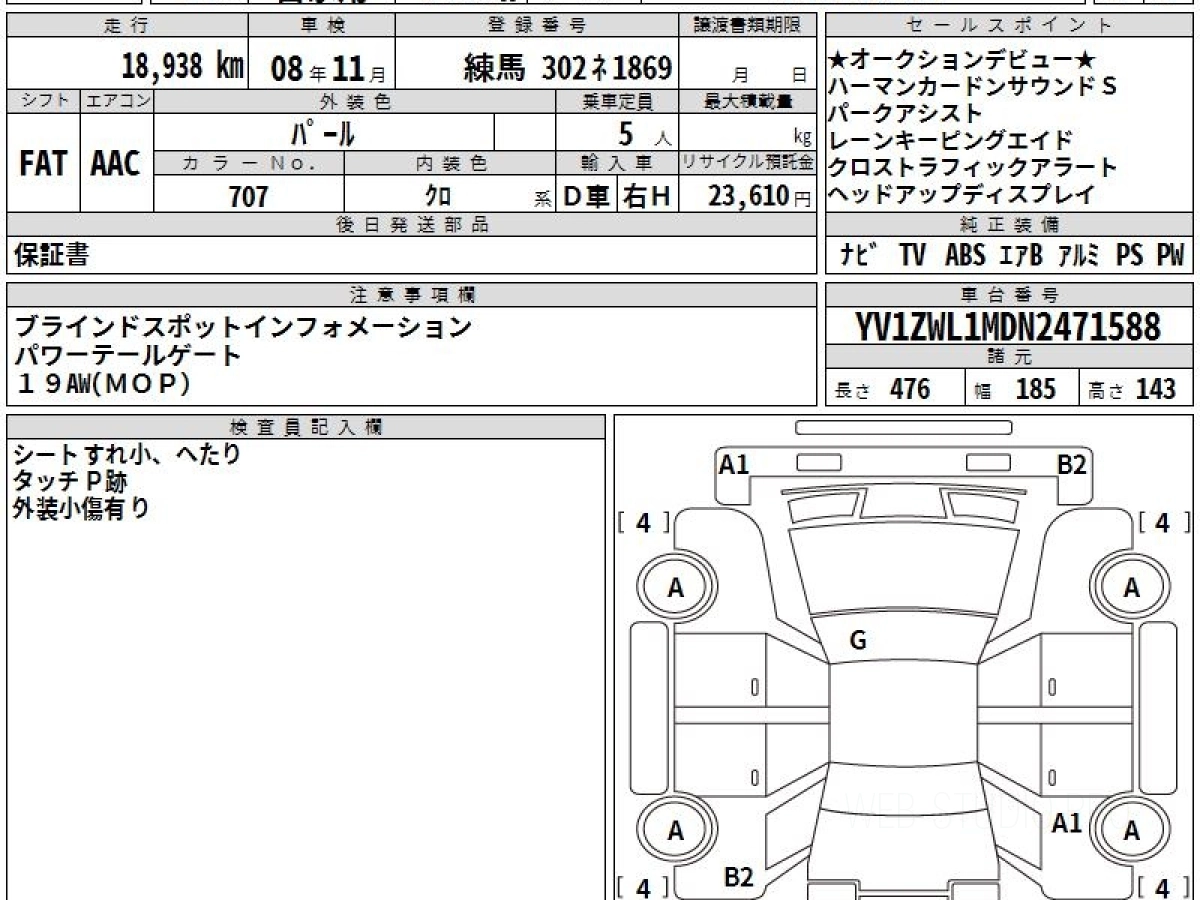Select registration number 練馬 302ネ1869
The height and width of the screenshot is (900, 1200).
pos(567,68)
